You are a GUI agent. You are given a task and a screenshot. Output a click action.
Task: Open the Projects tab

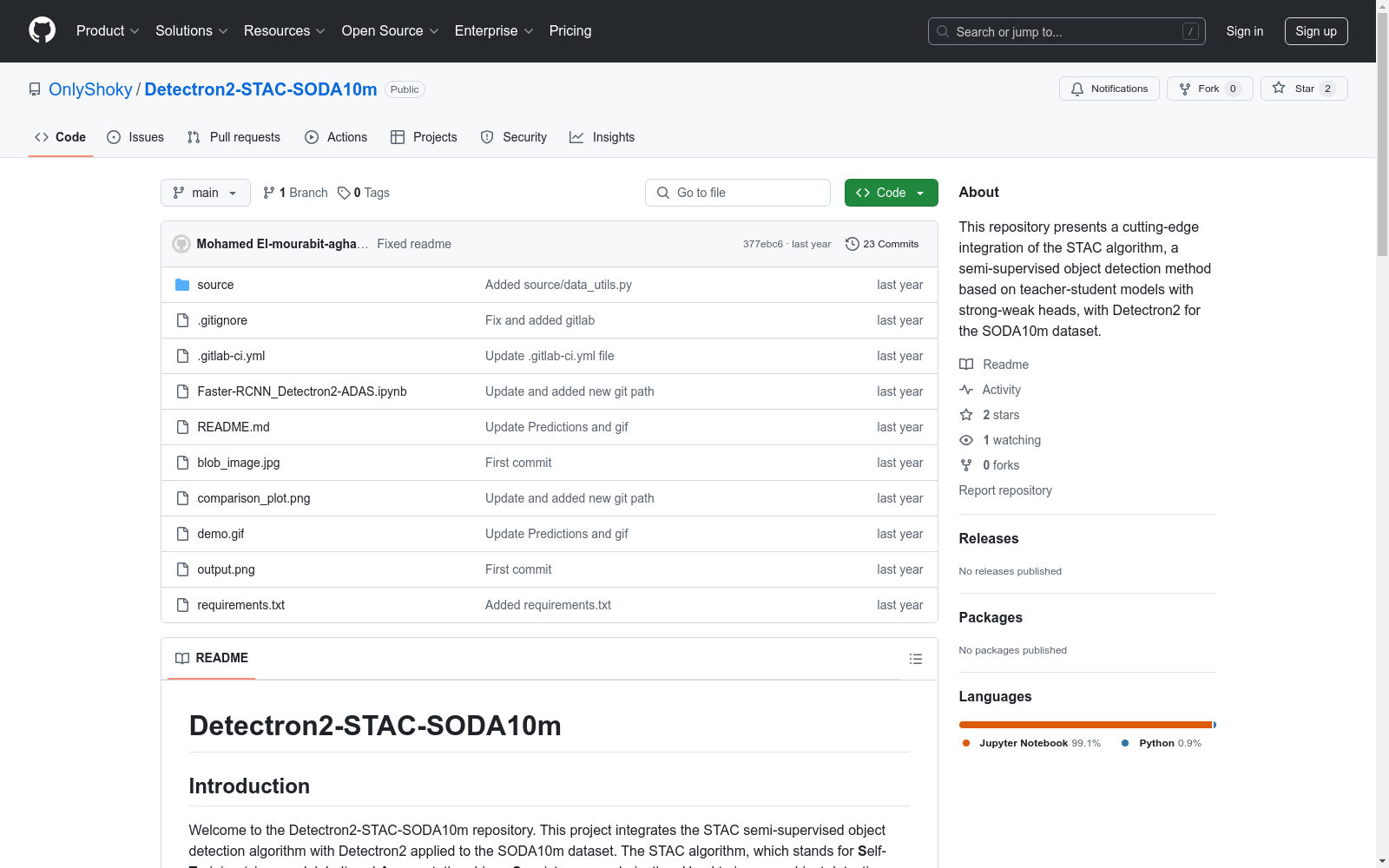(x=424, y=137)
